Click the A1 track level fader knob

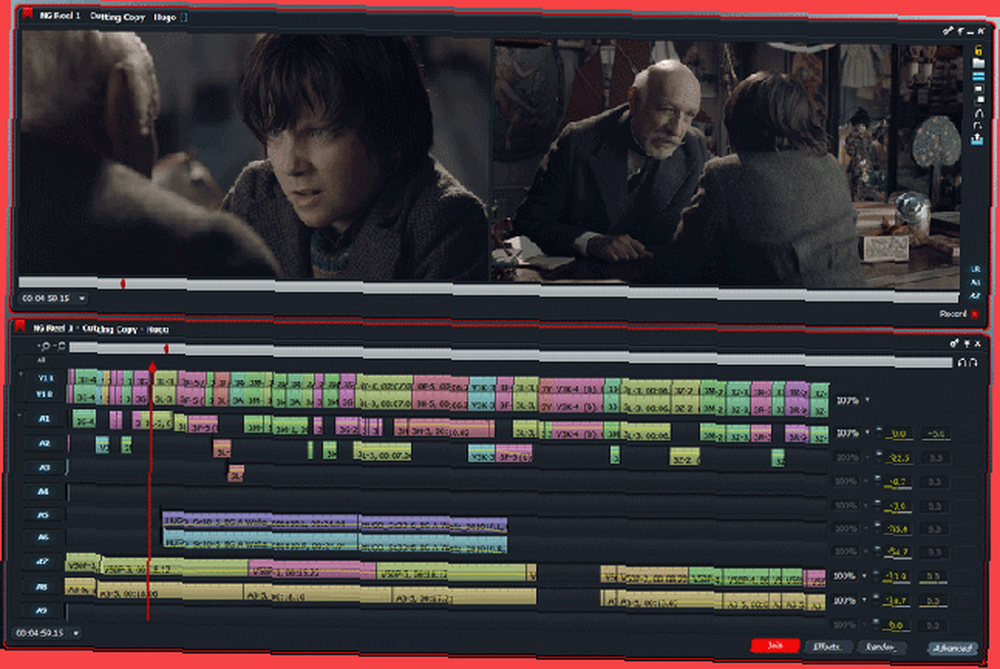879,431
